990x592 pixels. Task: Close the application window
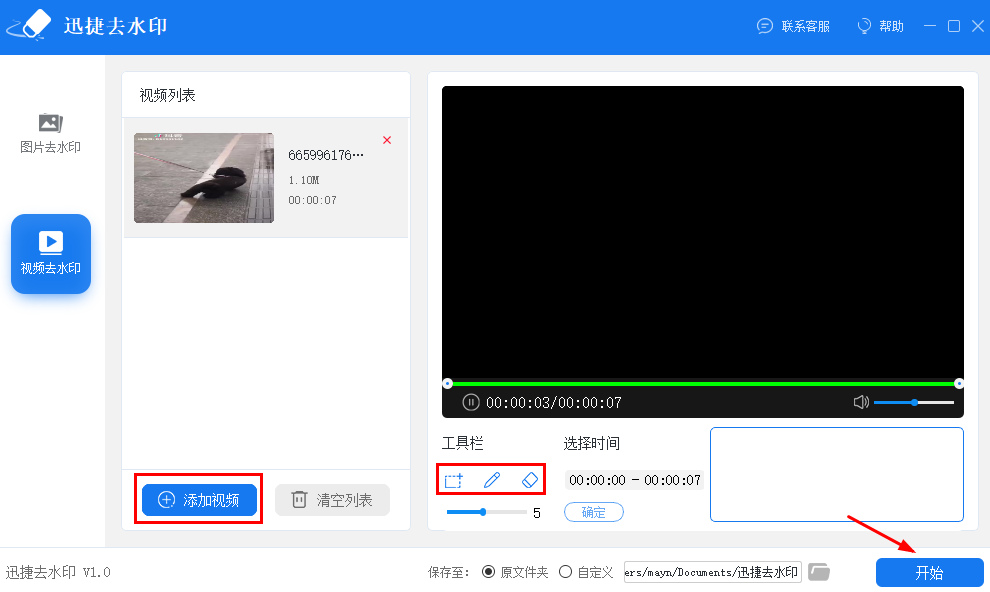pyautogui.click(x=977, y=26)
